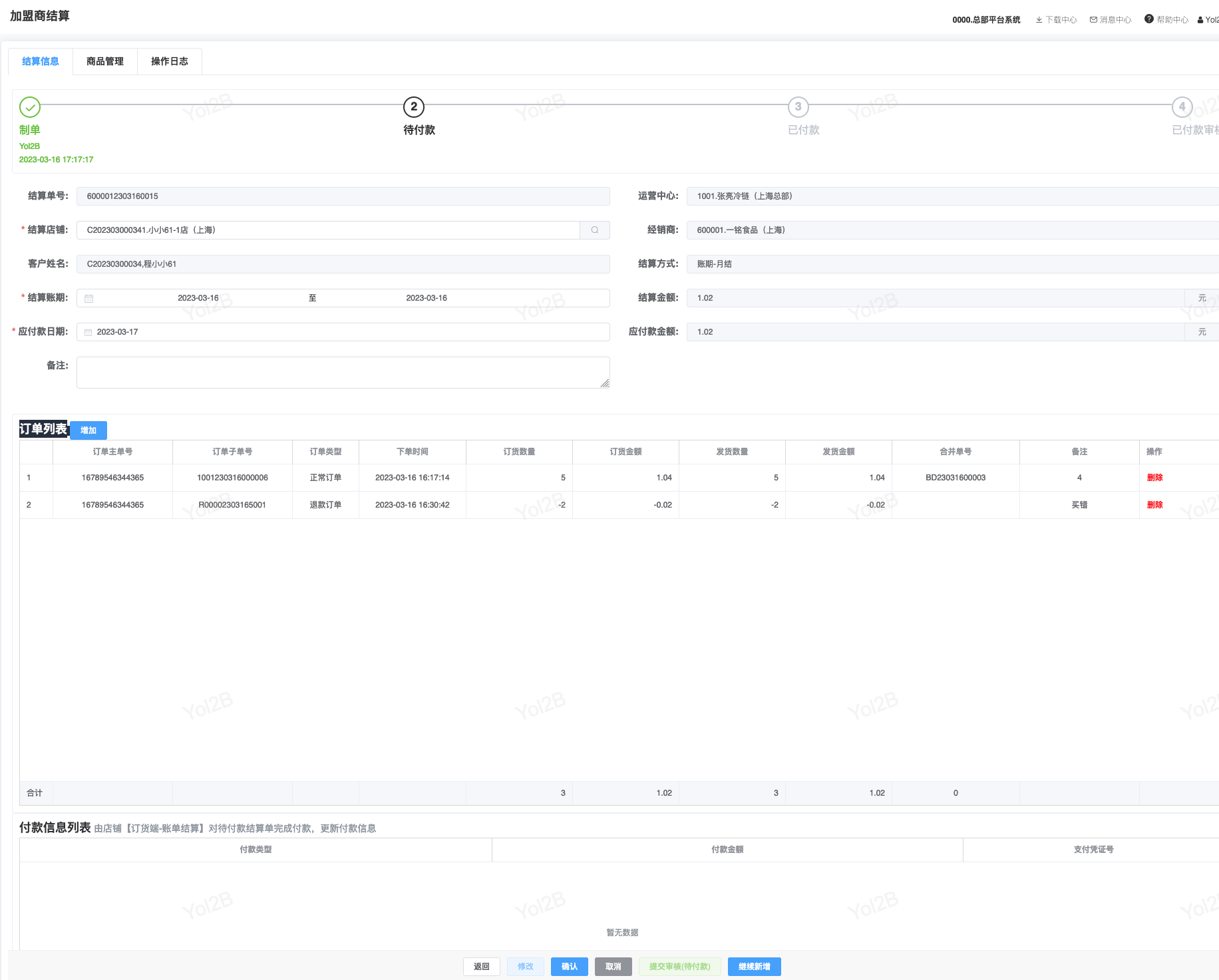1219x980 pixels.
Task: Click the 下载中心 link text
Action: [1061, 20]
